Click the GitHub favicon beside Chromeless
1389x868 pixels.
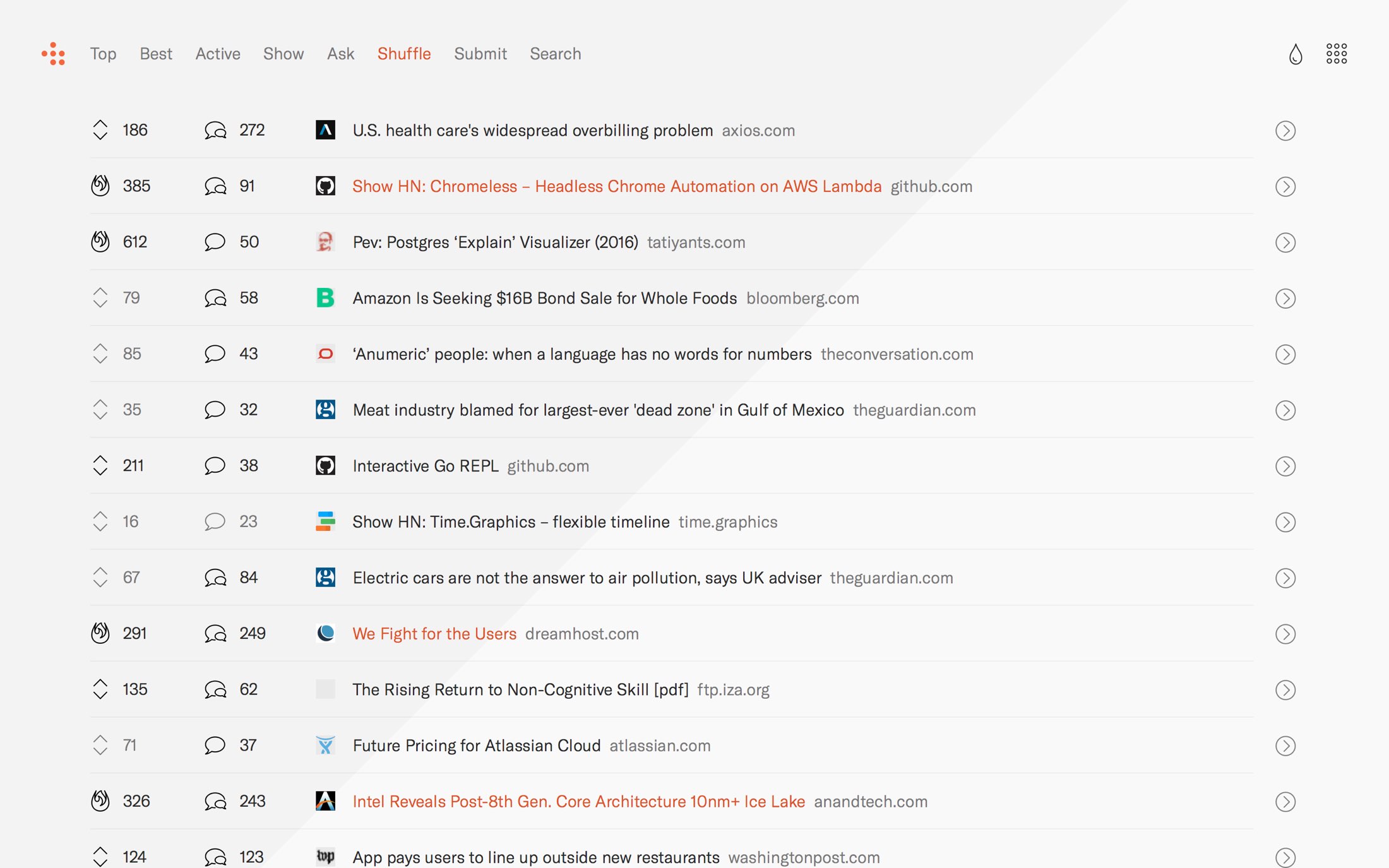click(x=325, y=186)
